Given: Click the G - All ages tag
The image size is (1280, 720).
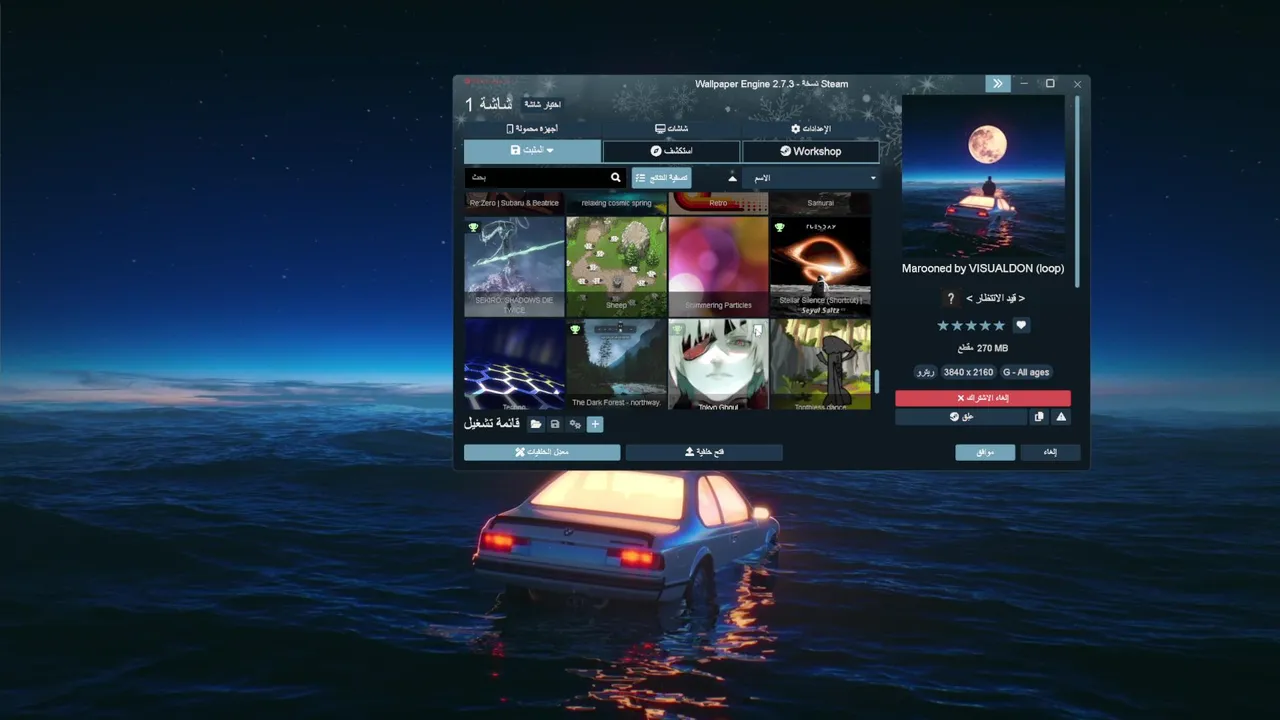Looking at the screenshot, I should [1026, 372].
